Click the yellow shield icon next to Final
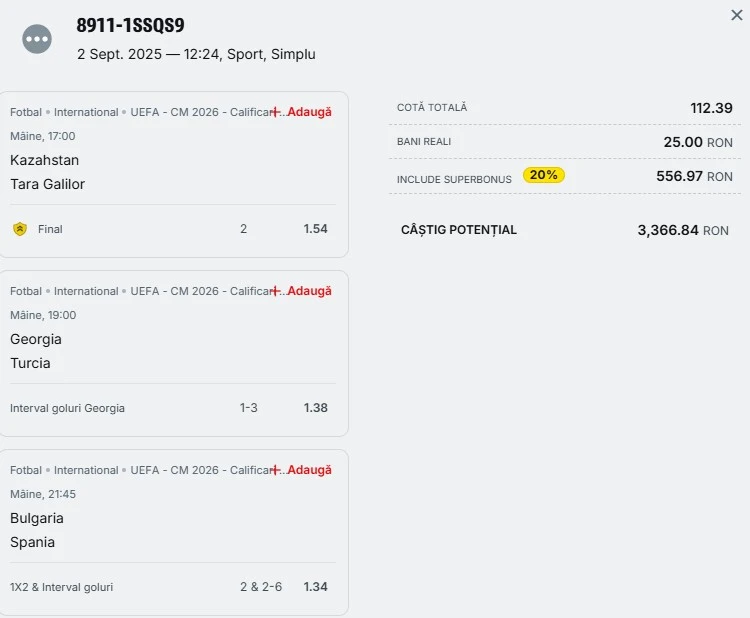The image size is (750, 618). (20, 229)
